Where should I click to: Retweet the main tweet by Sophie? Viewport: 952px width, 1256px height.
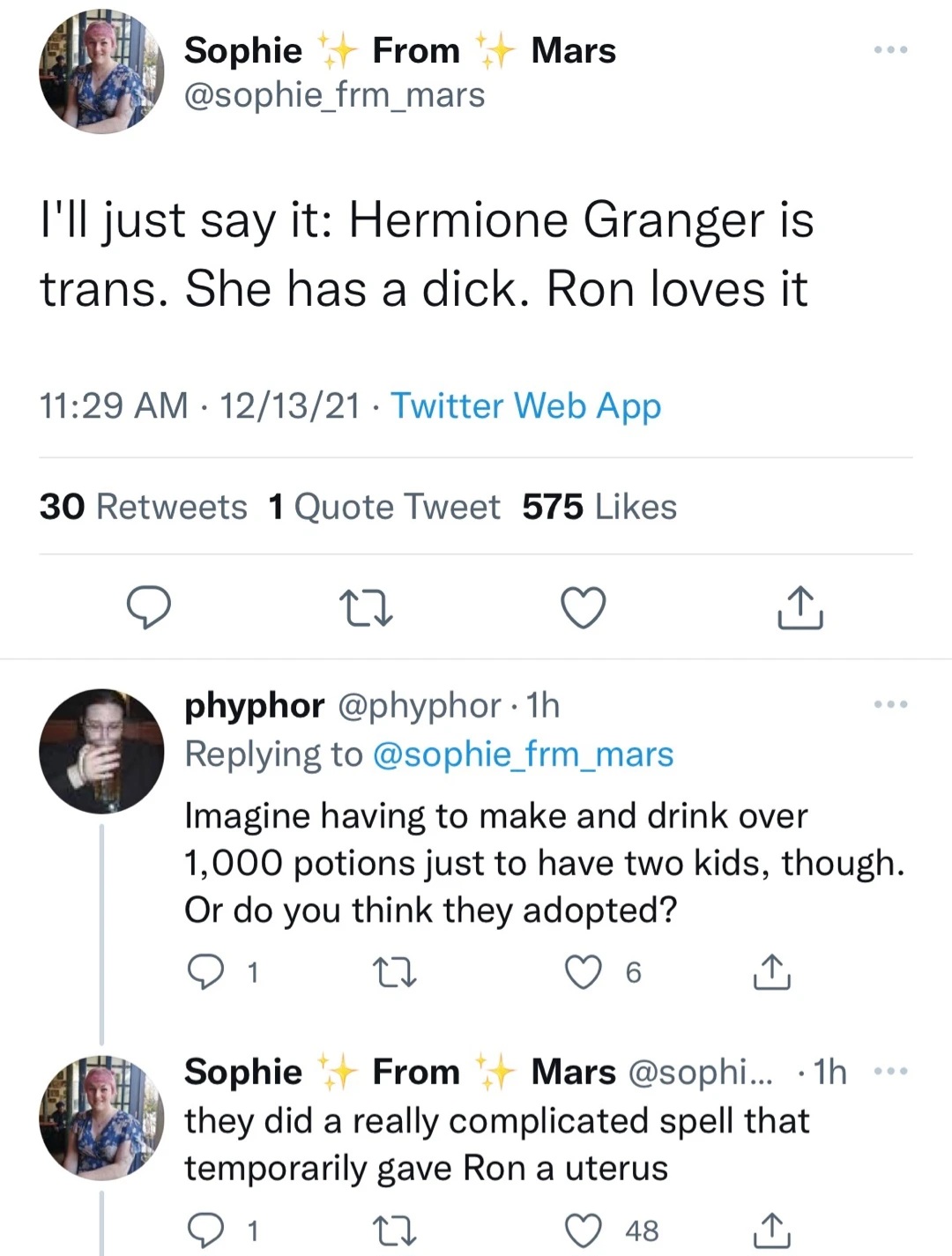(366, 608)
